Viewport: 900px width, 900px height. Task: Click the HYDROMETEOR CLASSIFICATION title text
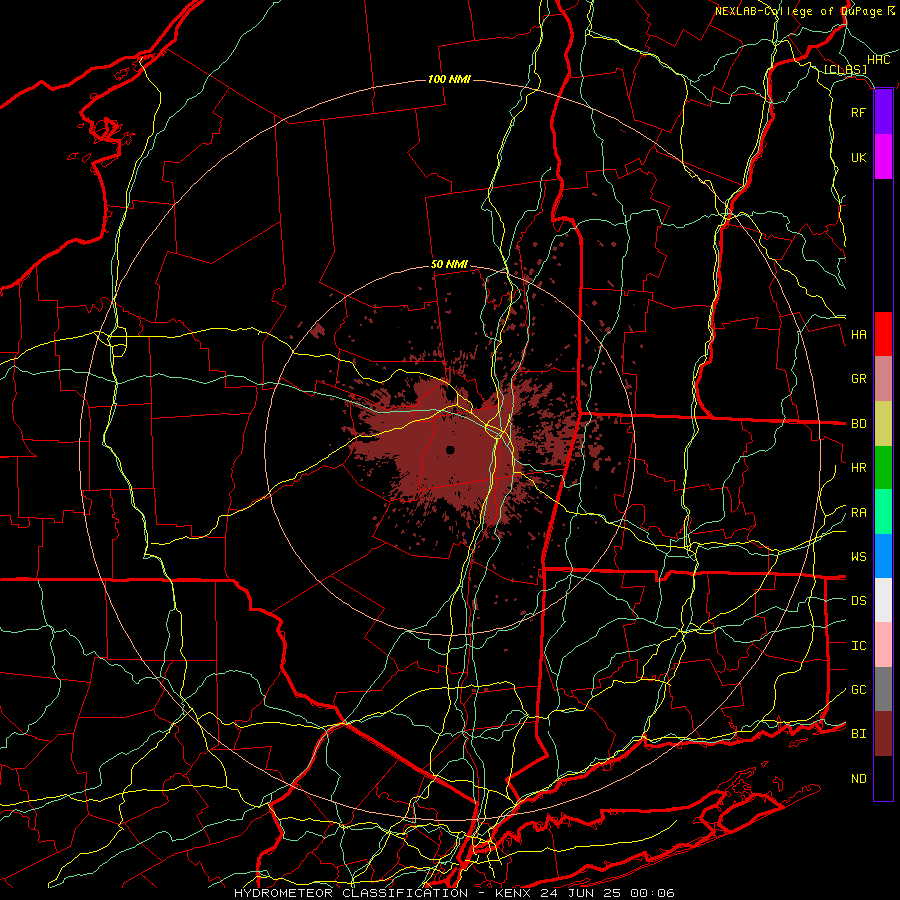pos(351,893)
